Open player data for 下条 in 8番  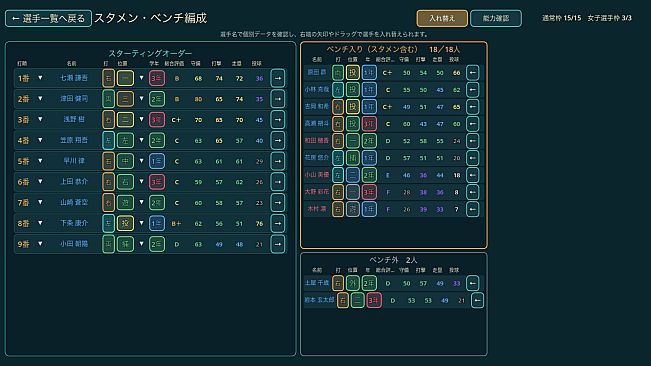click(74, 223)
